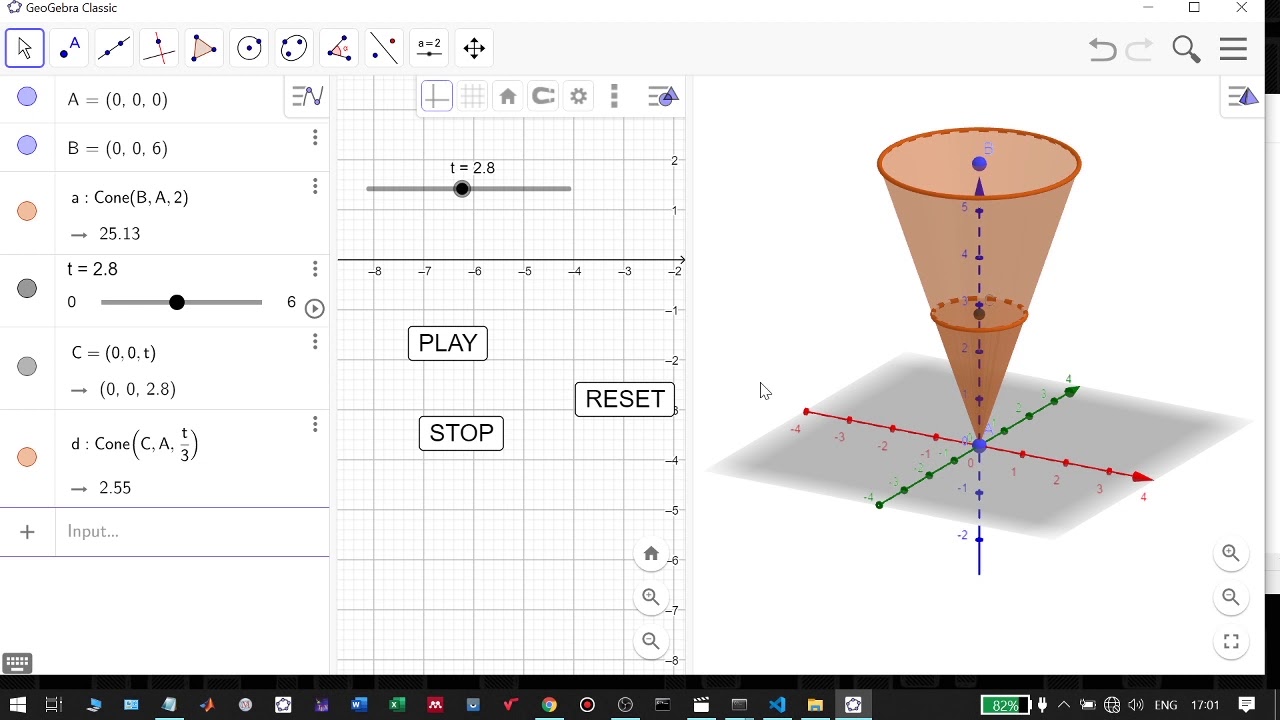The width and height of the screenshot is (1280, 720).
Task: Toggle visibility of point C
Action: pyautogui.click(x=27, y=367)
